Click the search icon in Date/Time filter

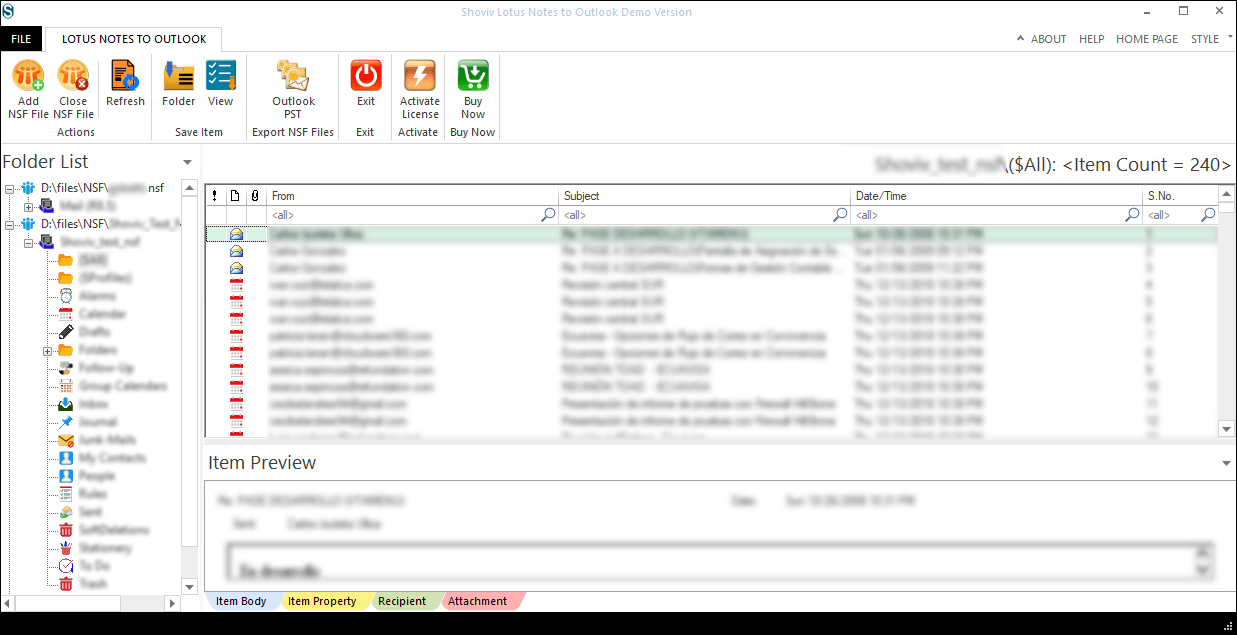pos(1132,215)
